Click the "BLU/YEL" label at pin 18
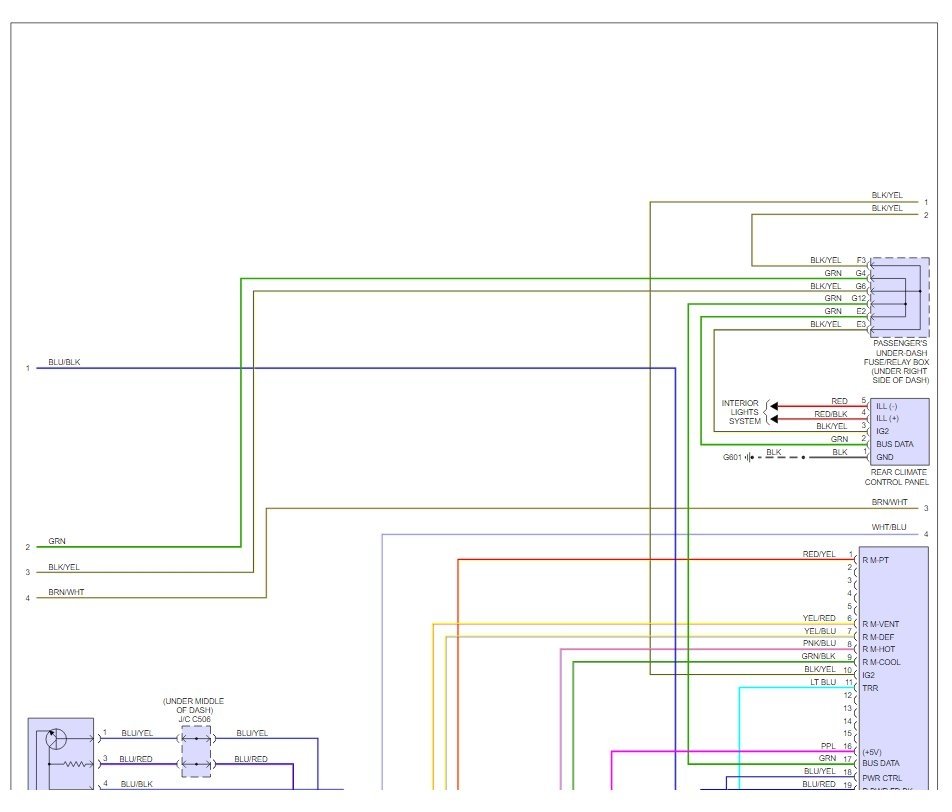 820,771
